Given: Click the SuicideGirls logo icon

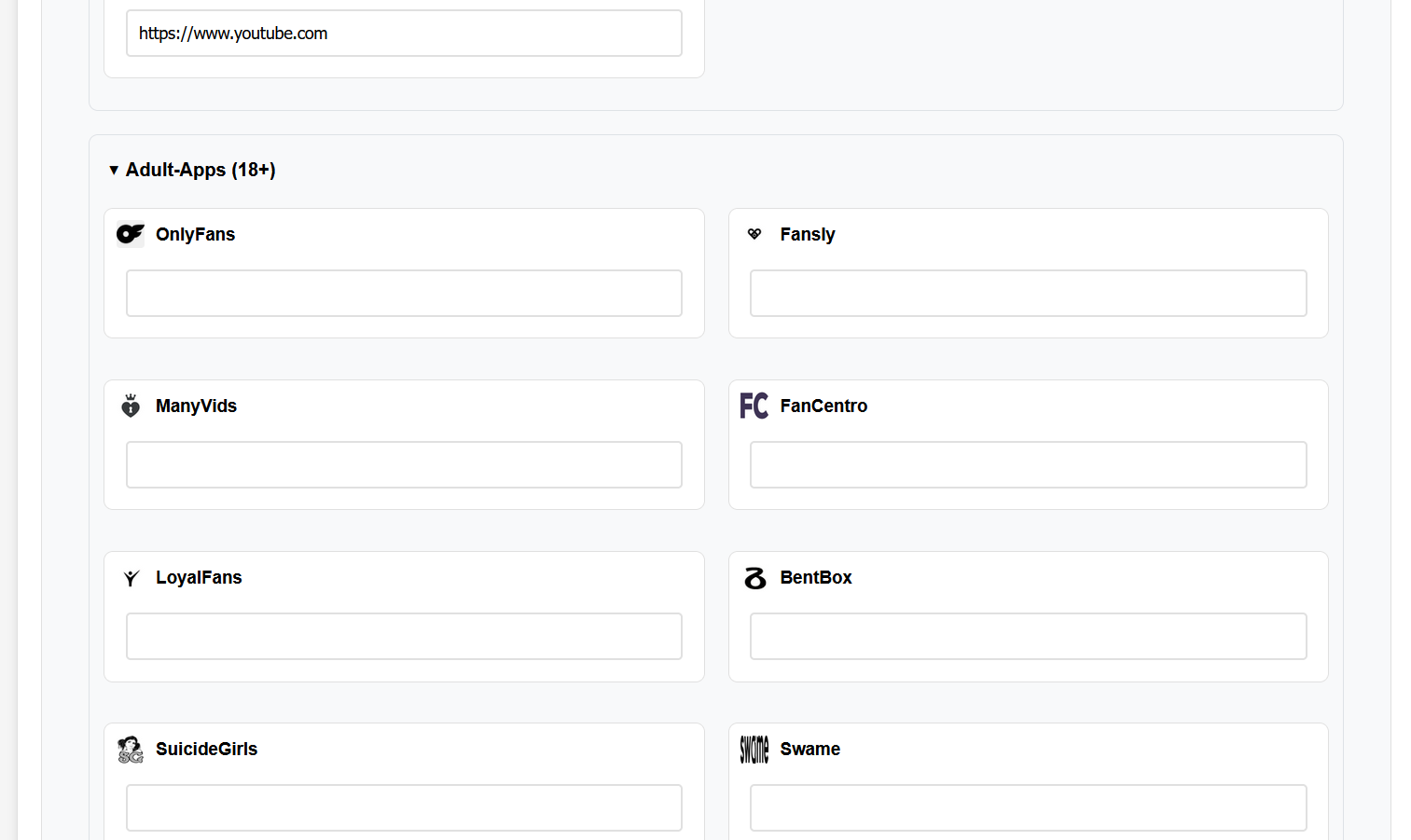Looking at the screenshot, I should [131, 750].
